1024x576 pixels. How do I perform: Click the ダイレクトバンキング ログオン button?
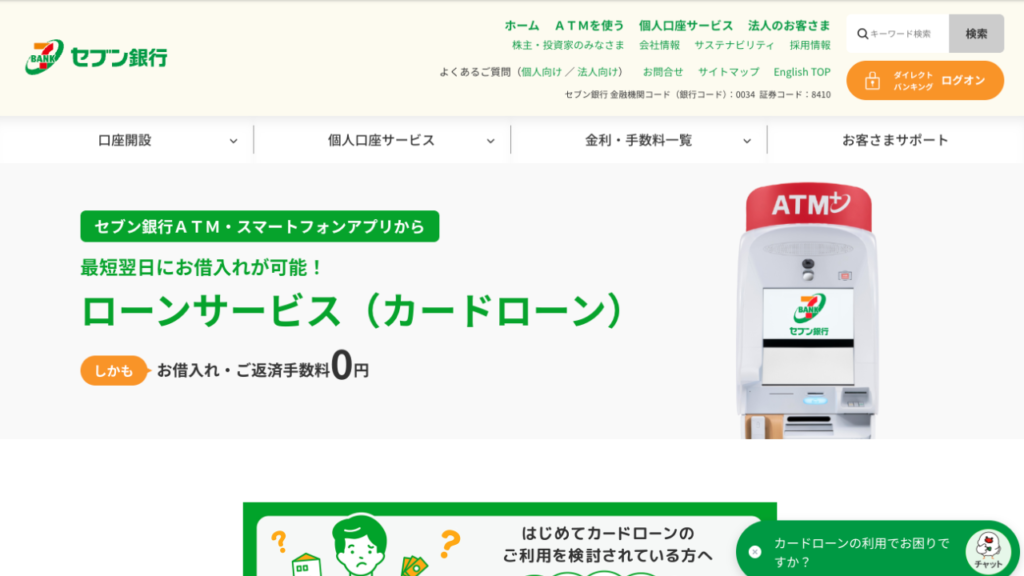click(x=925, y=80)
